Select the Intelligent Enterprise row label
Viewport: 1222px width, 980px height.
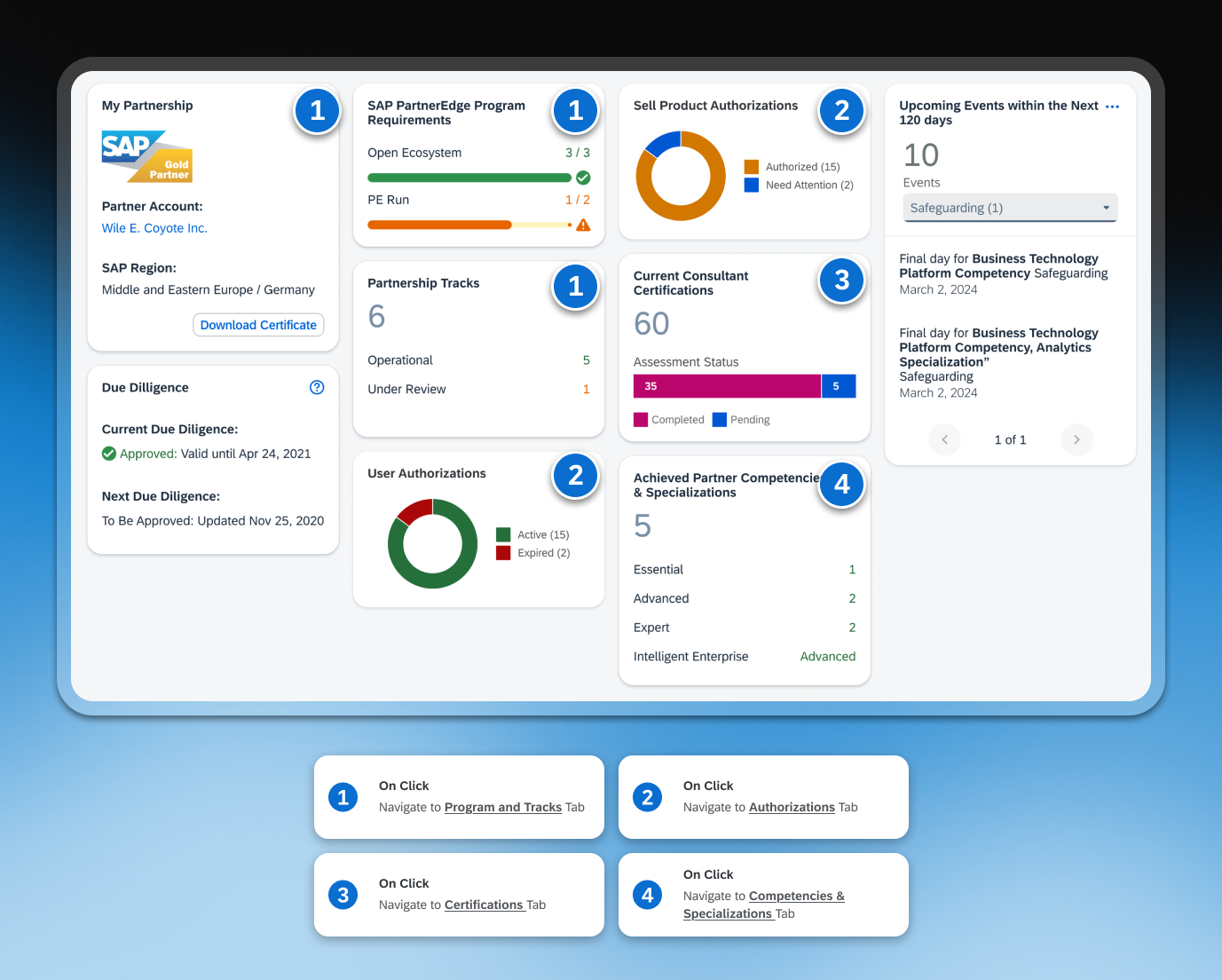point(691,657)
